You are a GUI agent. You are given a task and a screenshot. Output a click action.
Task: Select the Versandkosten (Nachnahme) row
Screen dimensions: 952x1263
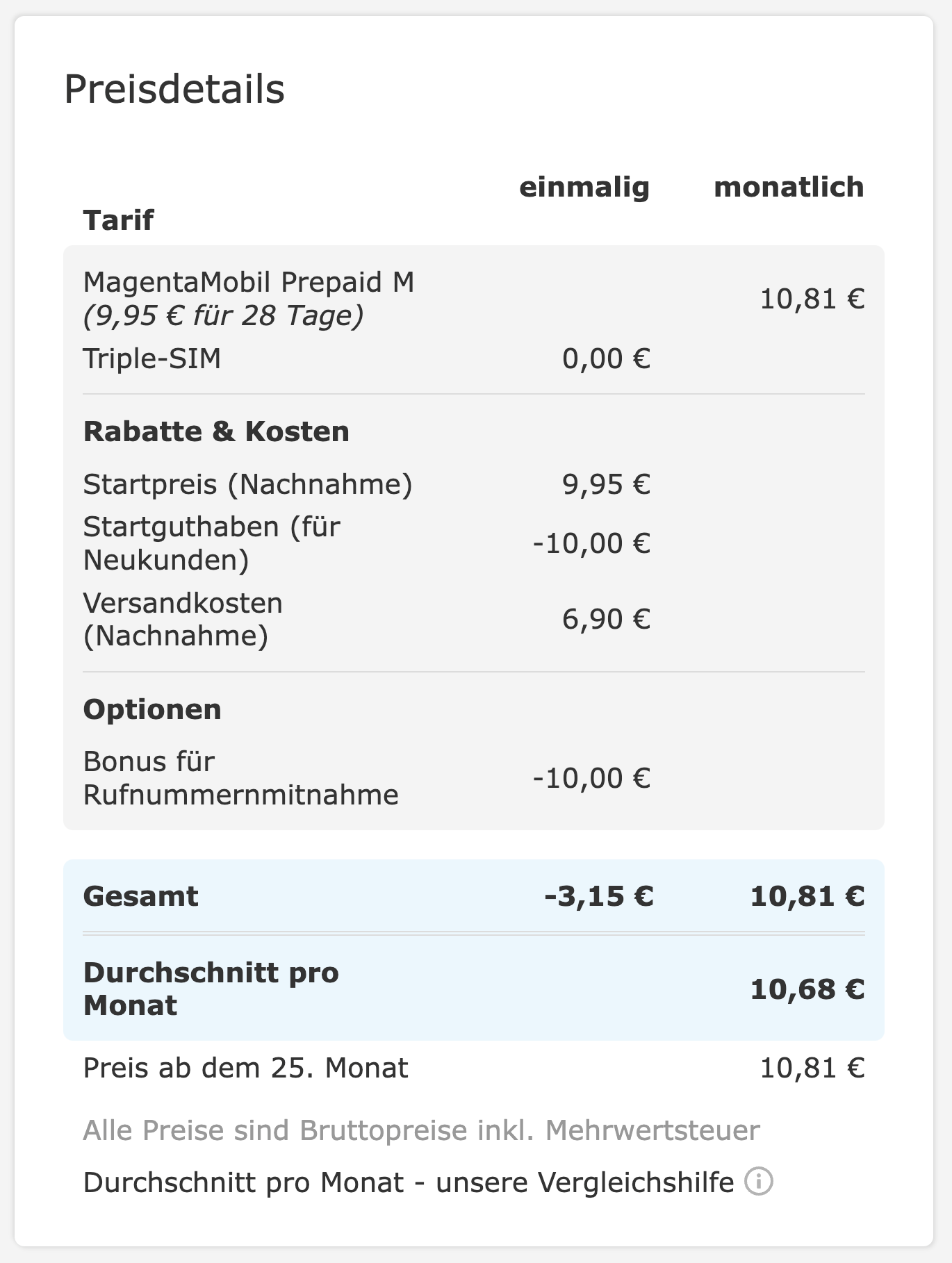pyautogui.click(x=474, y=619)
